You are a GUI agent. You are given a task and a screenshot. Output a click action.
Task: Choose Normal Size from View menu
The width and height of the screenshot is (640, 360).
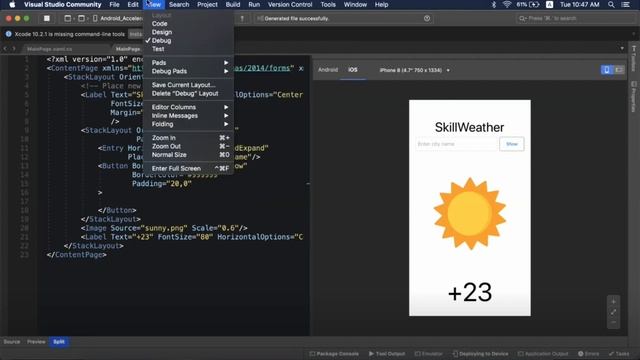tap(189, 155)
